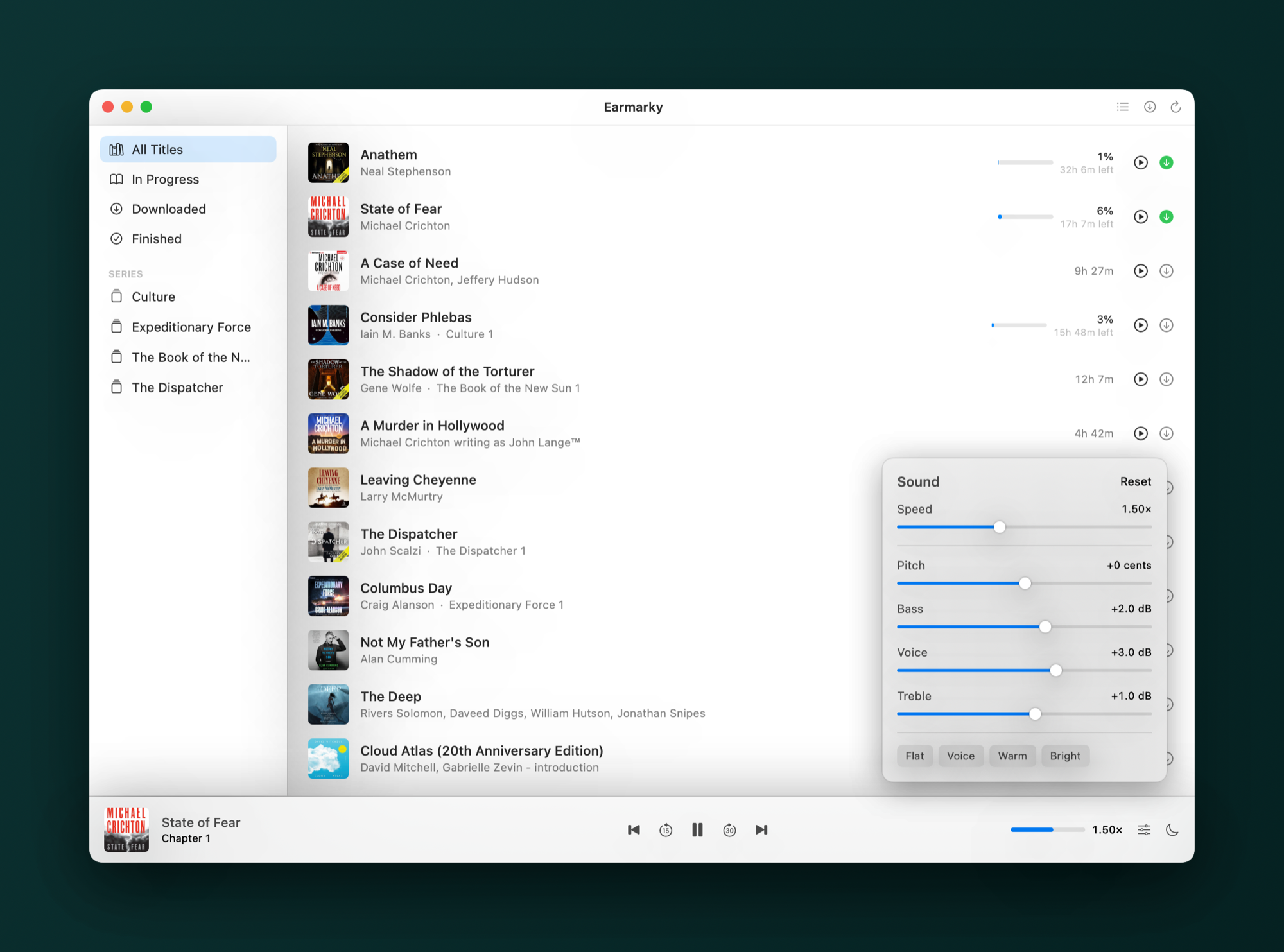Select the title Not My Father's Son

point(425,643)
